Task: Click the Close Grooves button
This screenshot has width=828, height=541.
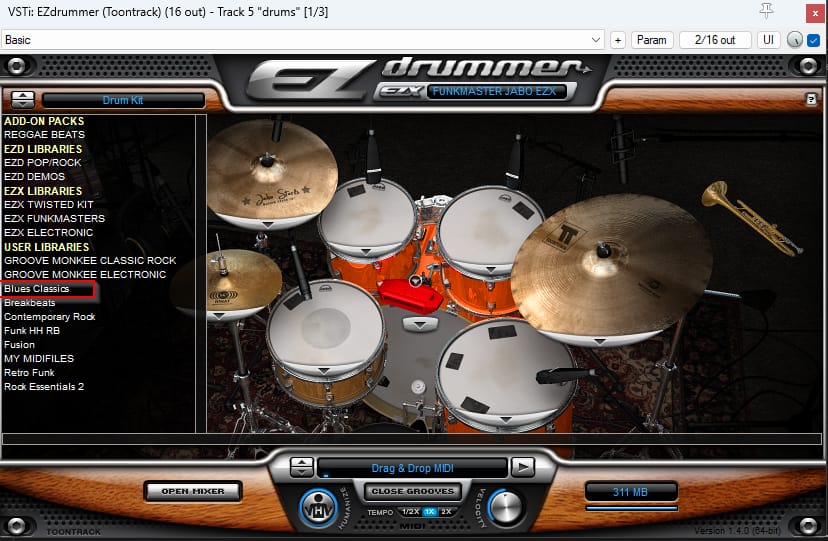Action: click(x=413, y=491)
